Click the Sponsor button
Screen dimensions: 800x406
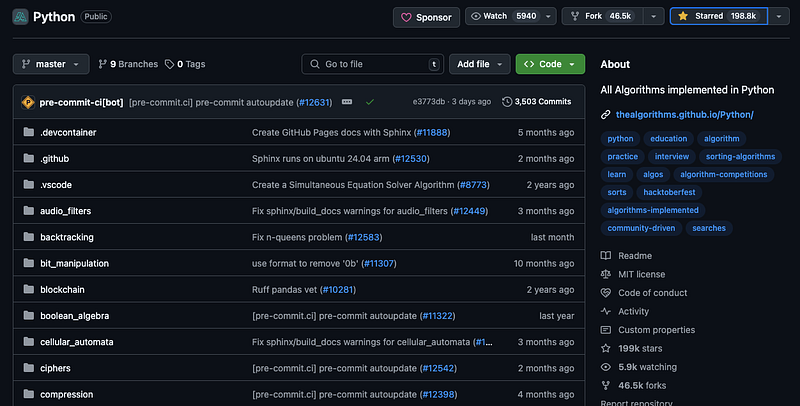click(426, 17)
